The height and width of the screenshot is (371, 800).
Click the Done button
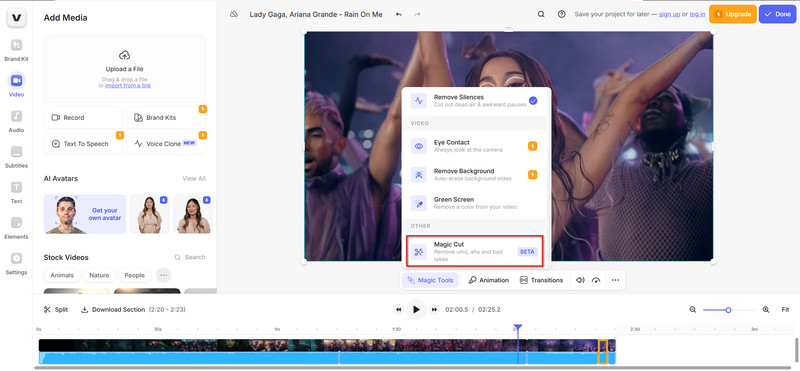pyautogui.click(x=778, y=14)
